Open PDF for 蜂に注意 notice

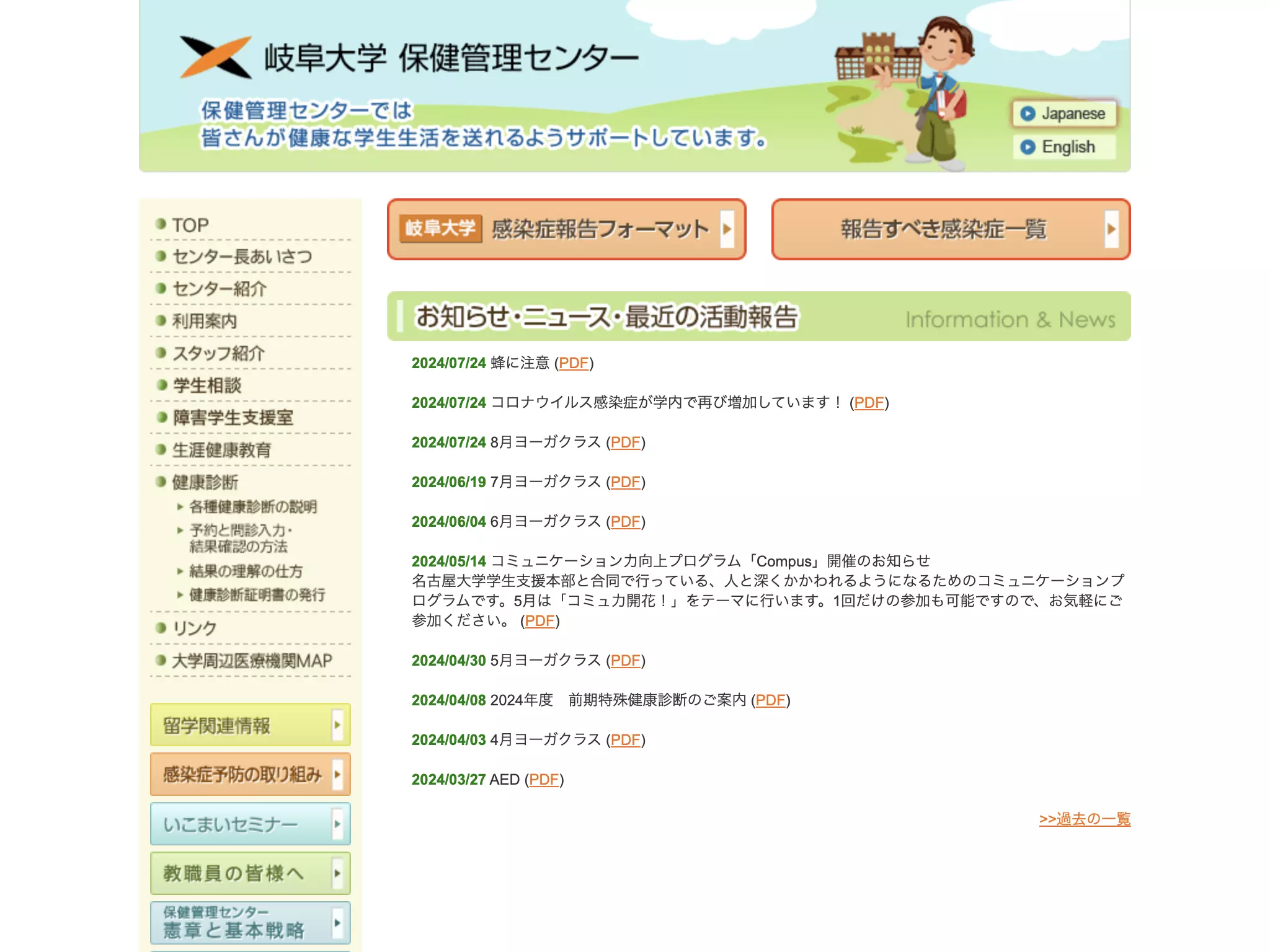(x=574, y=363)
